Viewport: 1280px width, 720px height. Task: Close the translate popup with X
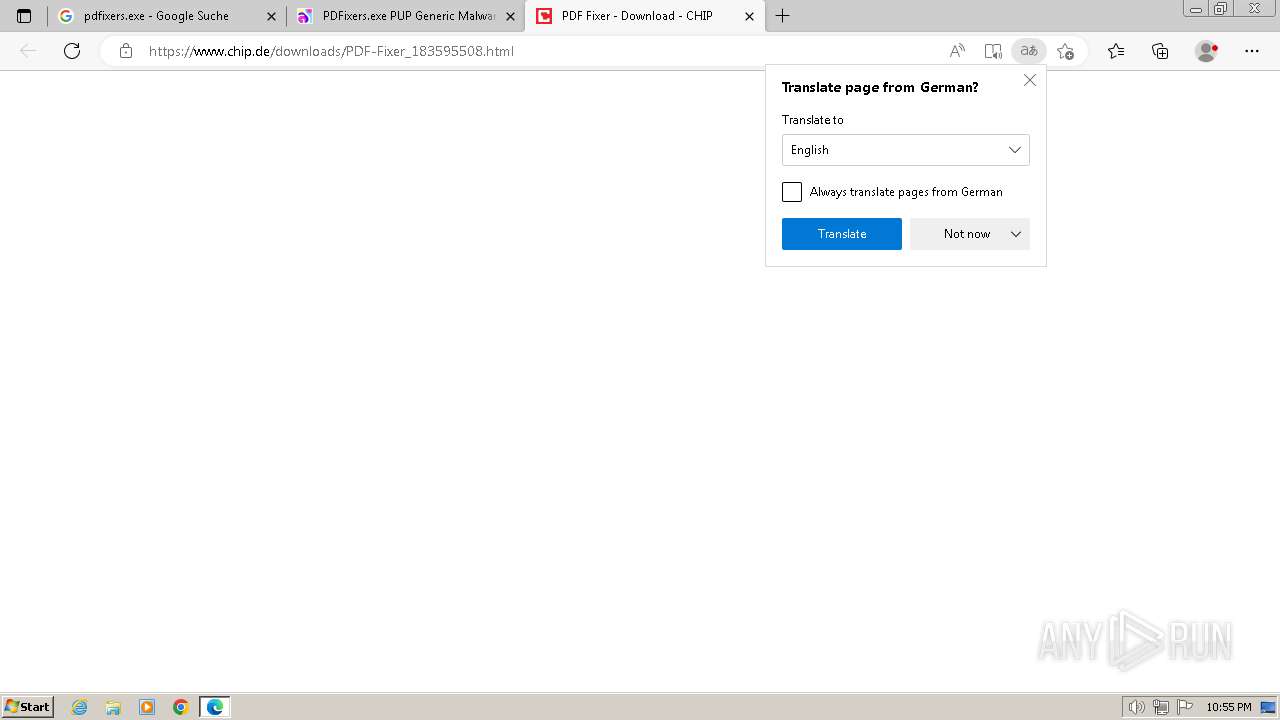[x=1030, y=80]
